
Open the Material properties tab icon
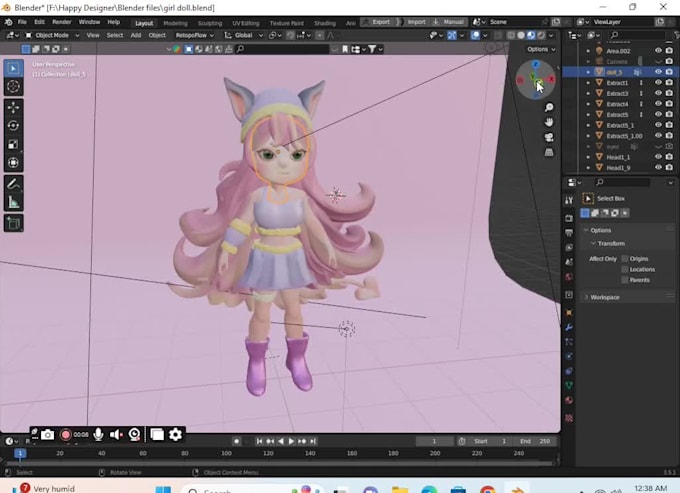tap(569, 400)
